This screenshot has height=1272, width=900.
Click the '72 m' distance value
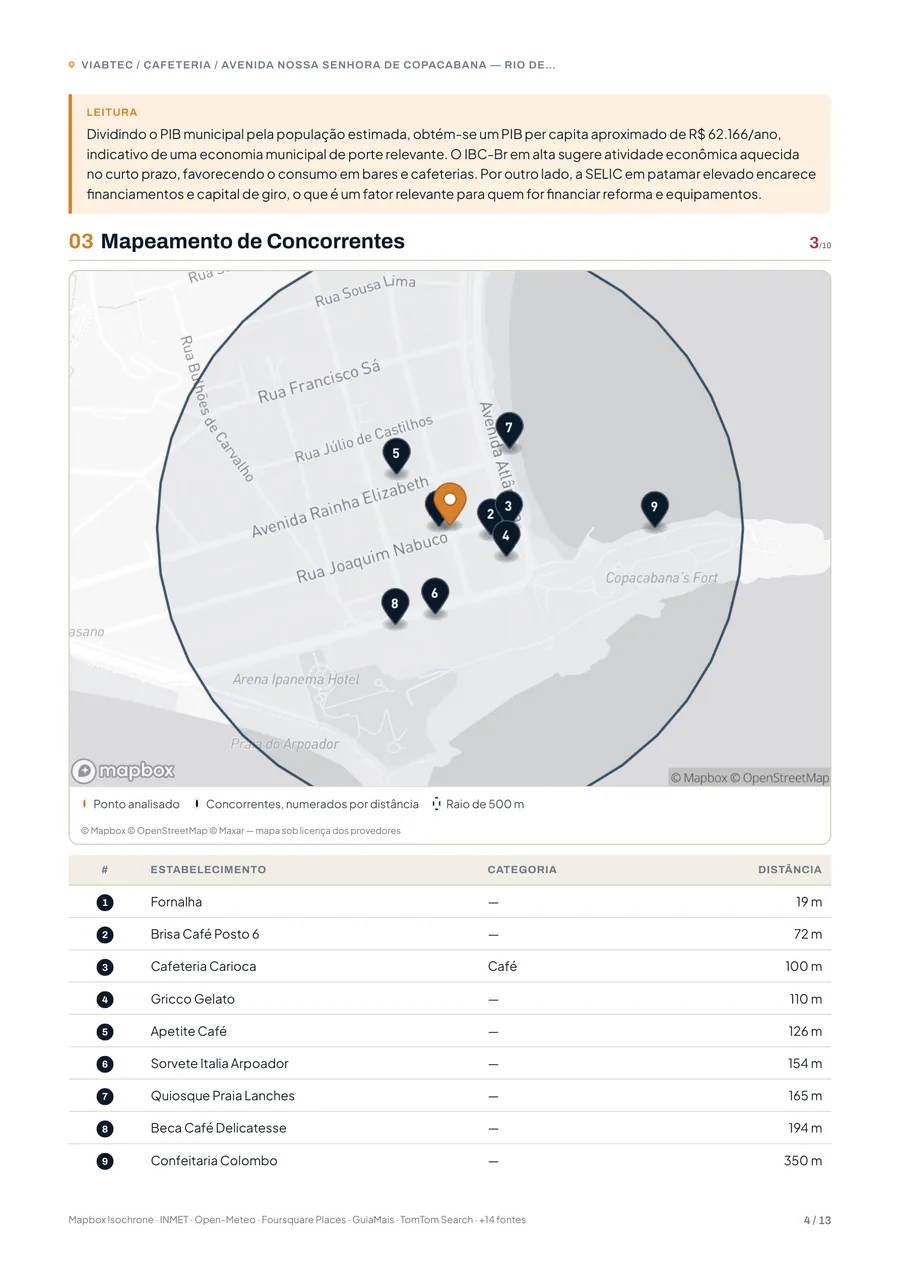click(x=808, y=934)
